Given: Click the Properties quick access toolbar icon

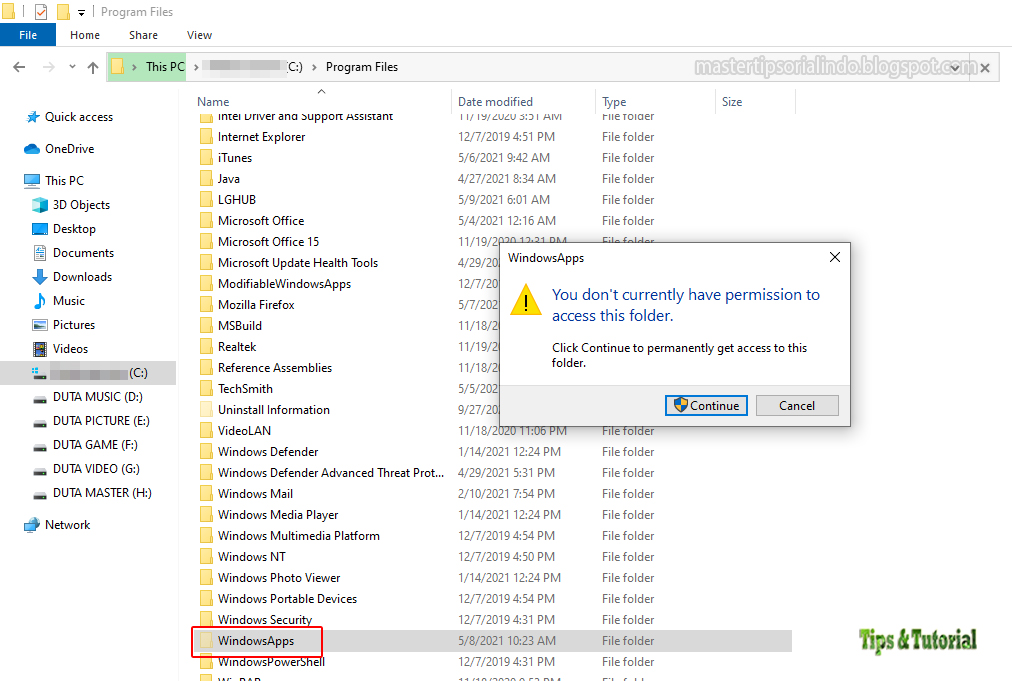Looking at the screenshot, I should (x=41, y=12).
